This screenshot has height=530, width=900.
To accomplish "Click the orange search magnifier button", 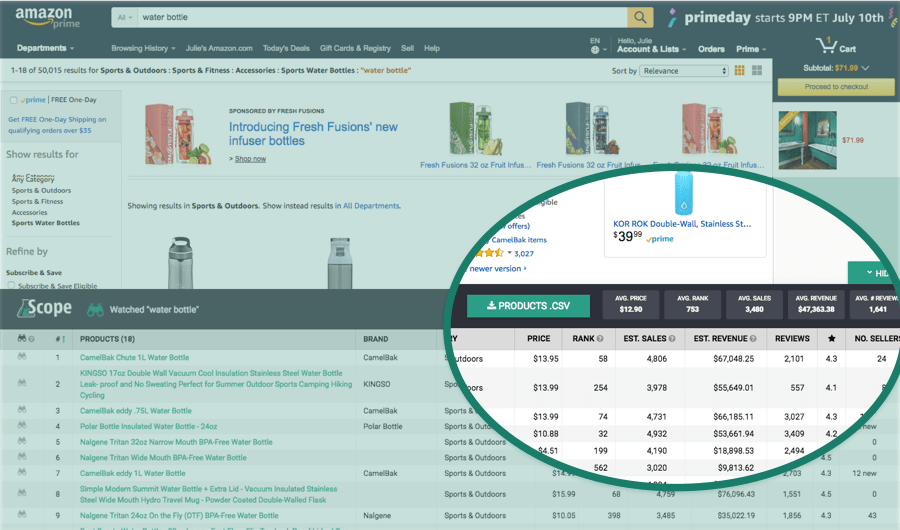I will [x=640, y=17].
